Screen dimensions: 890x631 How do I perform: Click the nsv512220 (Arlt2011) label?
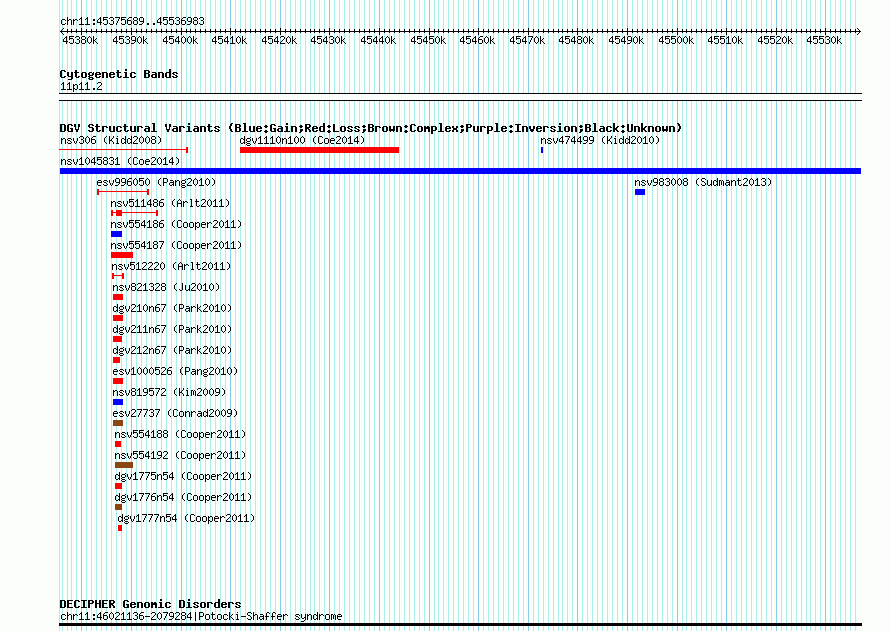coord(171,266)
